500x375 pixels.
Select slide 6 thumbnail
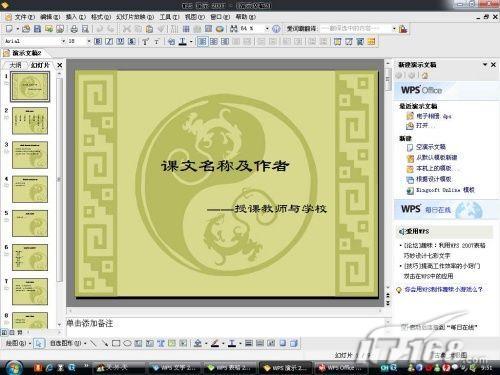tap(30, 257)
